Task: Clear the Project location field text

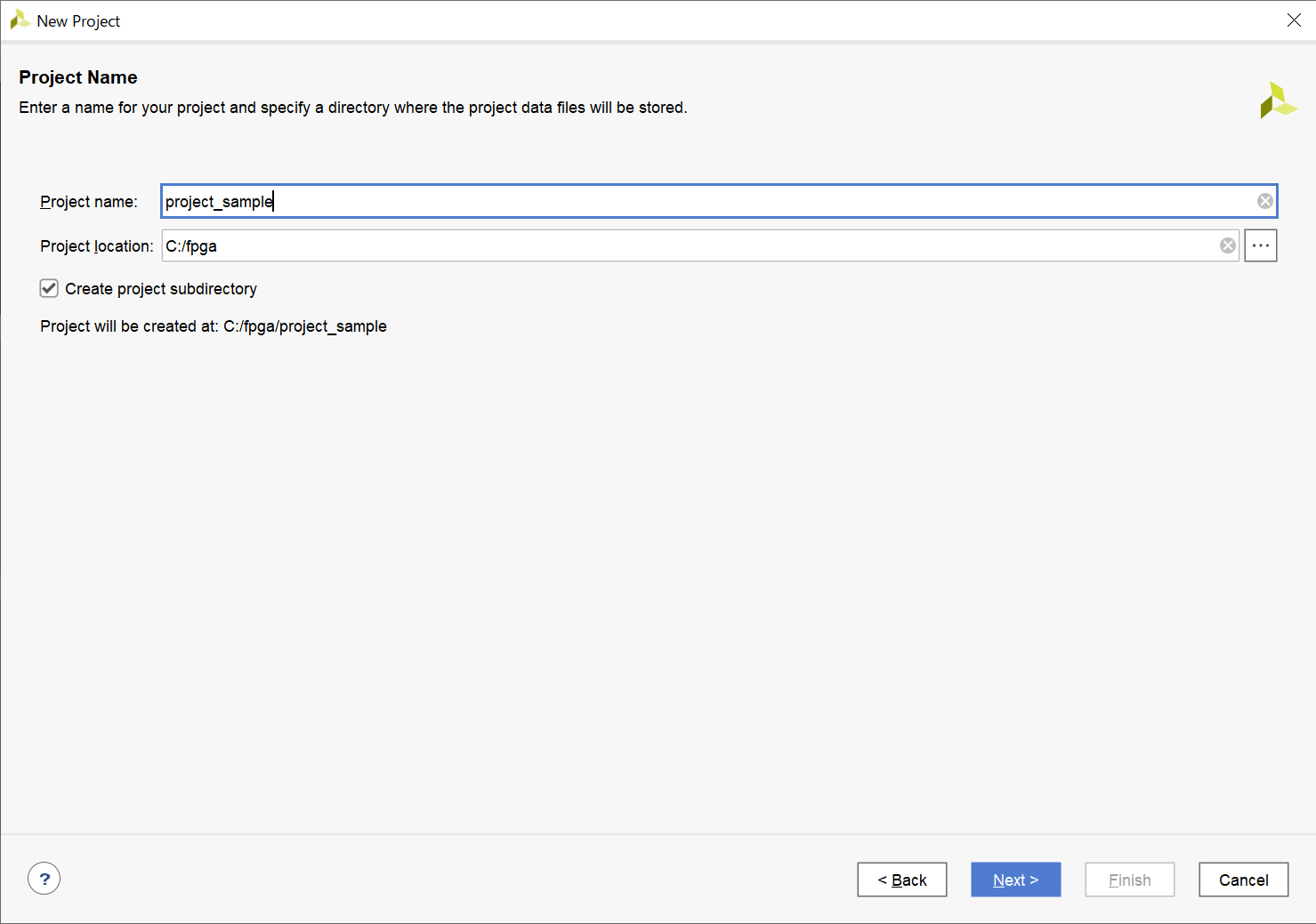Action: click(x=1227, y=245)
